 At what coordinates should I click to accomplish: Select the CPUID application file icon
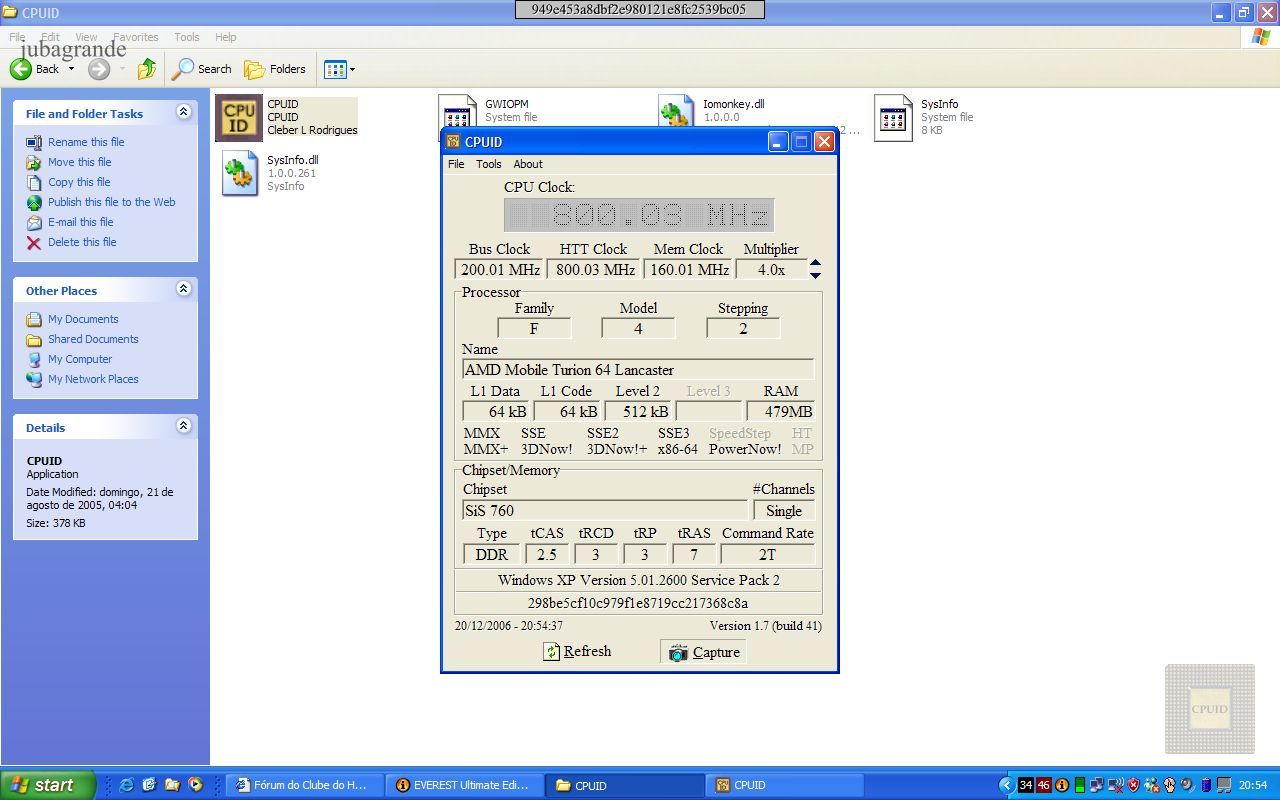pos(239,118)
